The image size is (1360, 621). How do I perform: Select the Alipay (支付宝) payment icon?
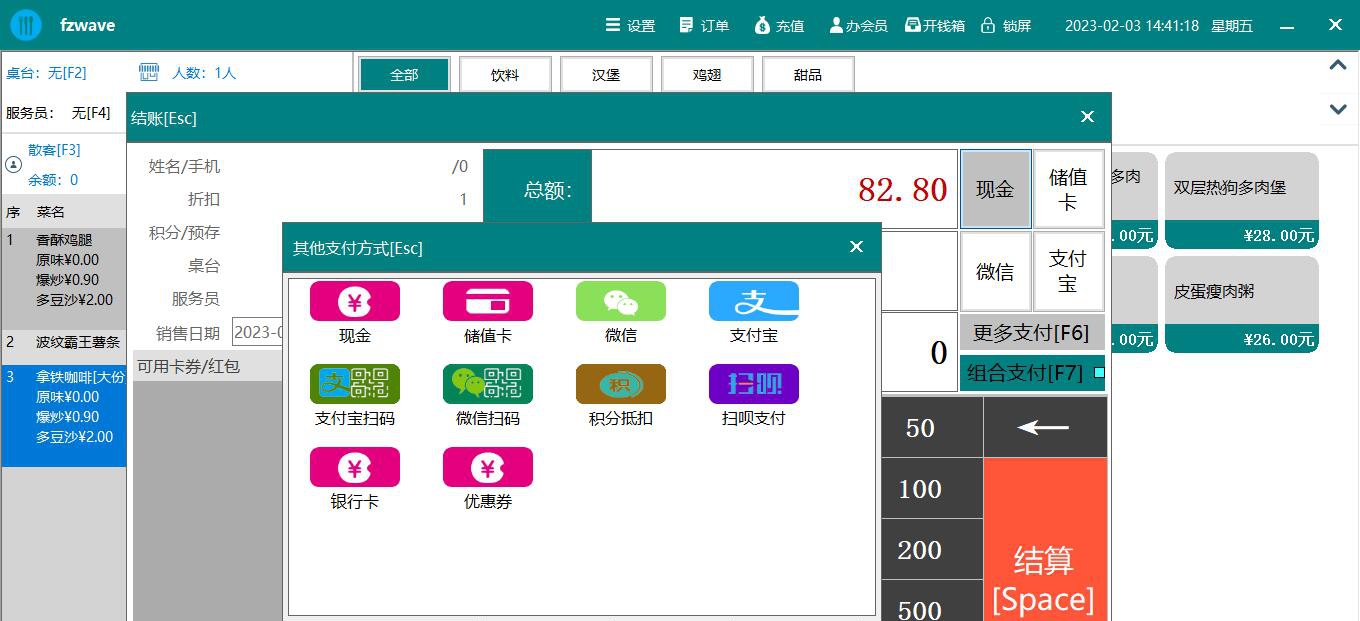tap(753, 301)
